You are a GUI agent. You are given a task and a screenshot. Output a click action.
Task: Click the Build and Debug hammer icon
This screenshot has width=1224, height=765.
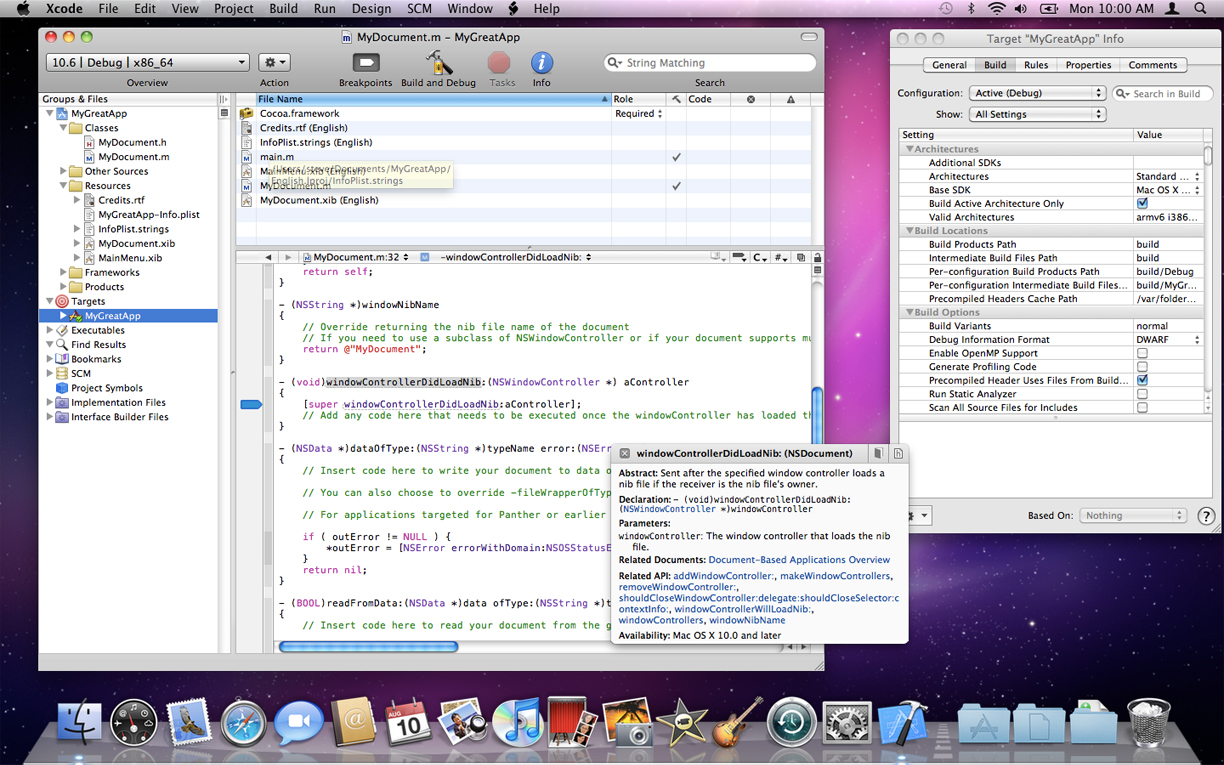[x=438, y=63]
